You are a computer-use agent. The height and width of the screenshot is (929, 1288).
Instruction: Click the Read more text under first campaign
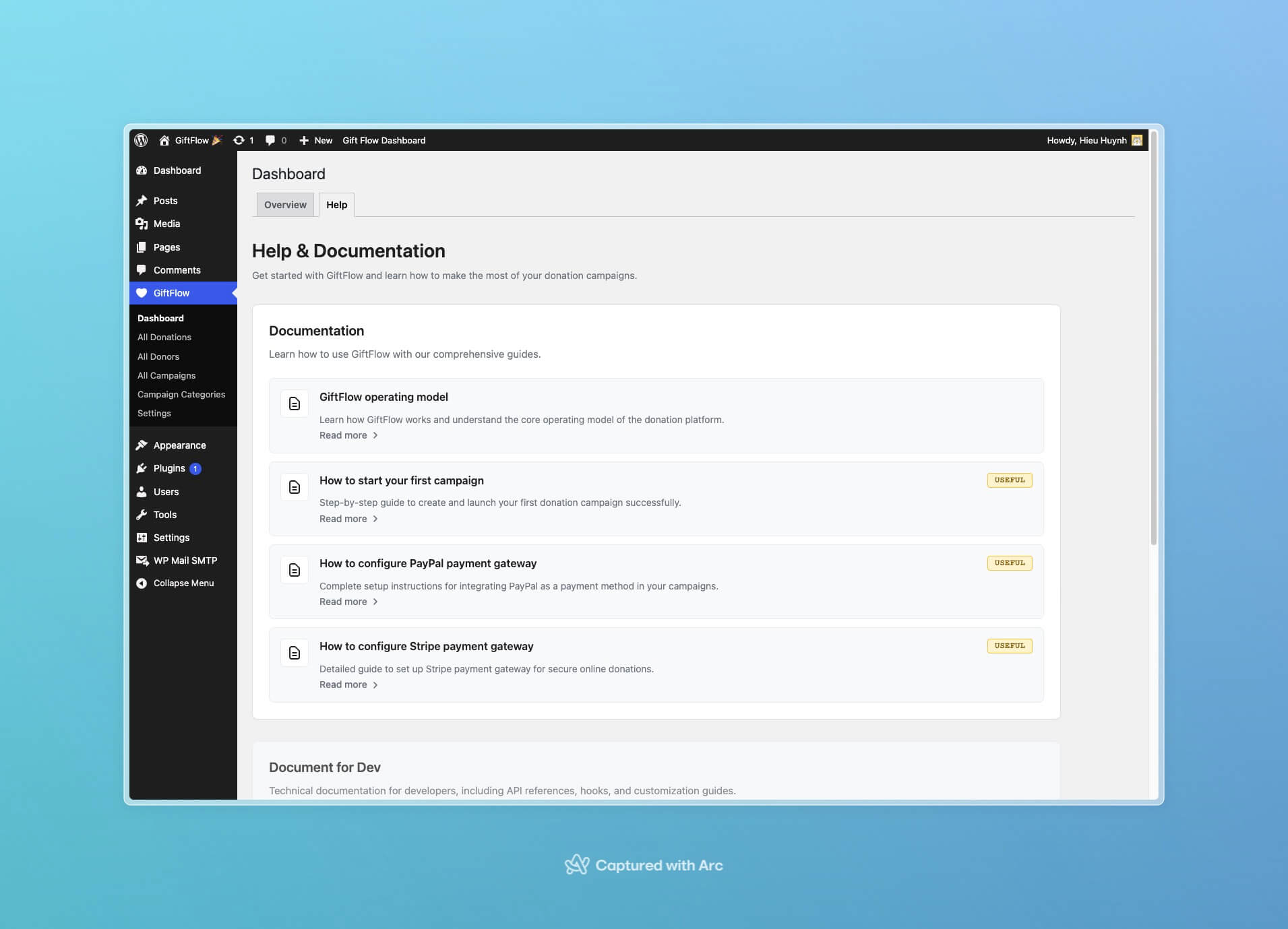pyautogui.click(x=343, y=519)
